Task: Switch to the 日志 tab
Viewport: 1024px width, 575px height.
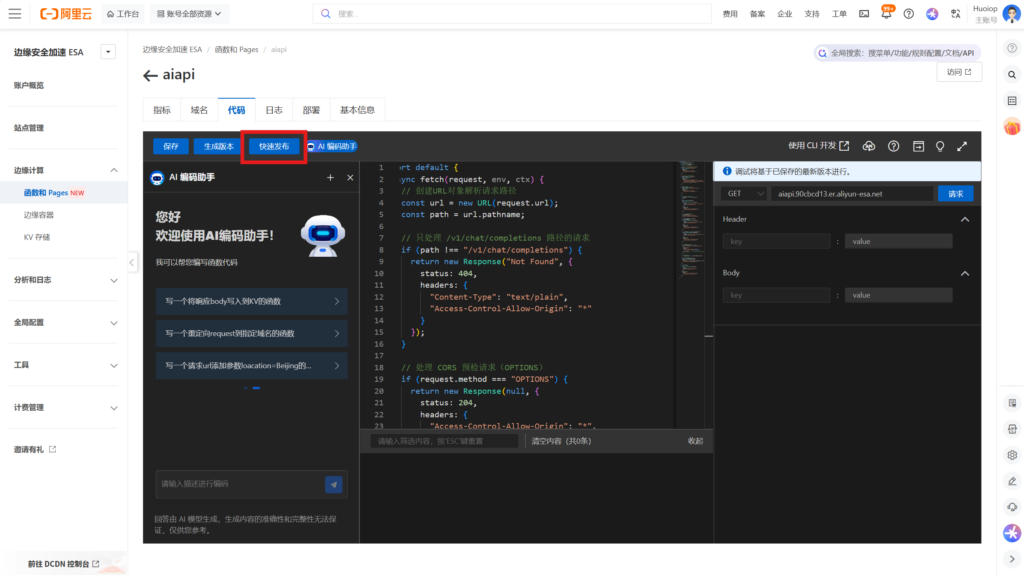Action: [x=273, y=110]
